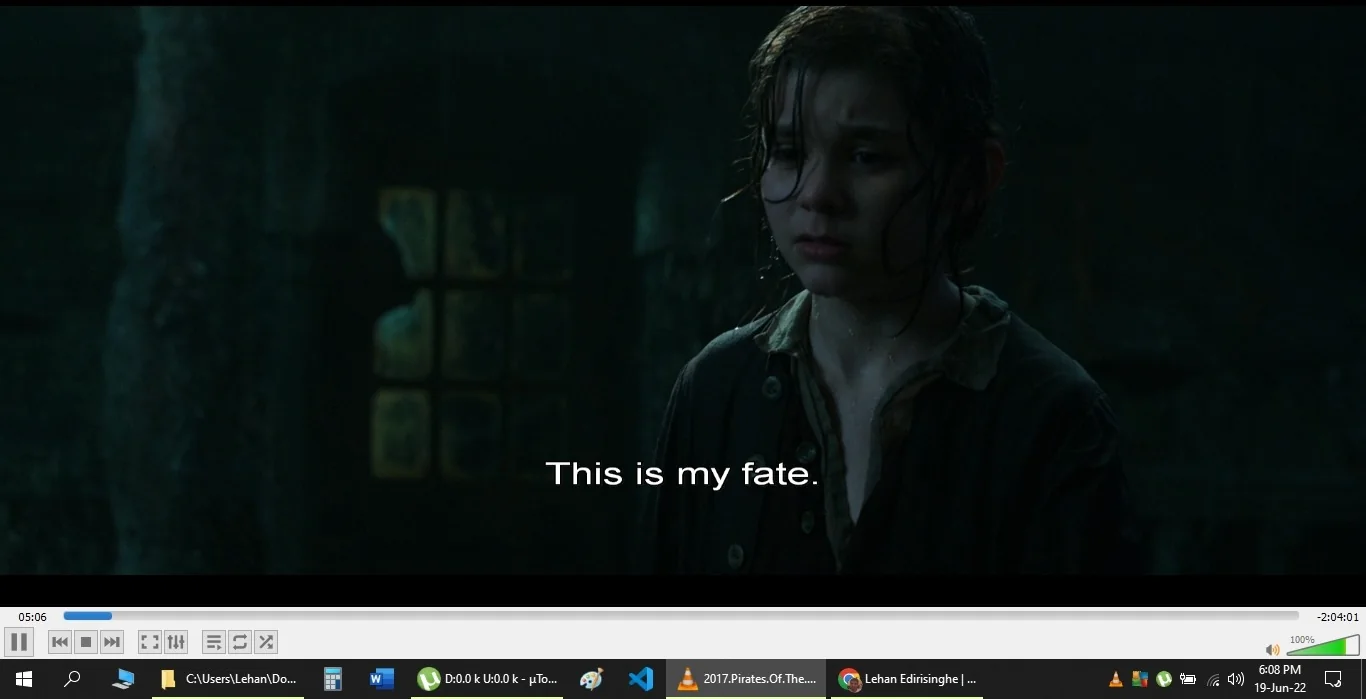Switch to the µTorrent taskbar window
The image size is (1366, 699).
coord(487,680)
